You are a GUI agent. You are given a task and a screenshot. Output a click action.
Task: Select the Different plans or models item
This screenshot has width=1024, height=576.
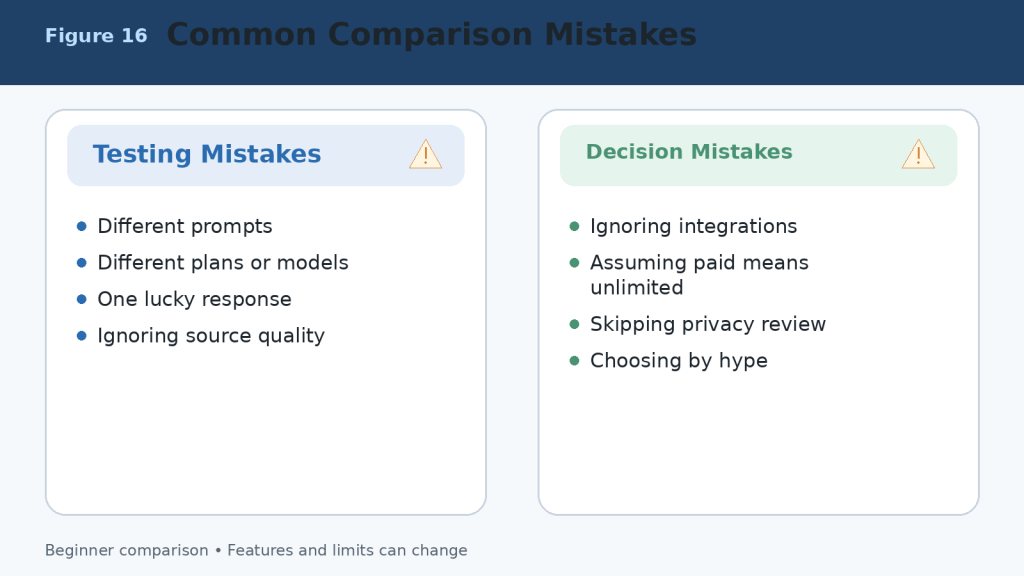click(223, 263)
